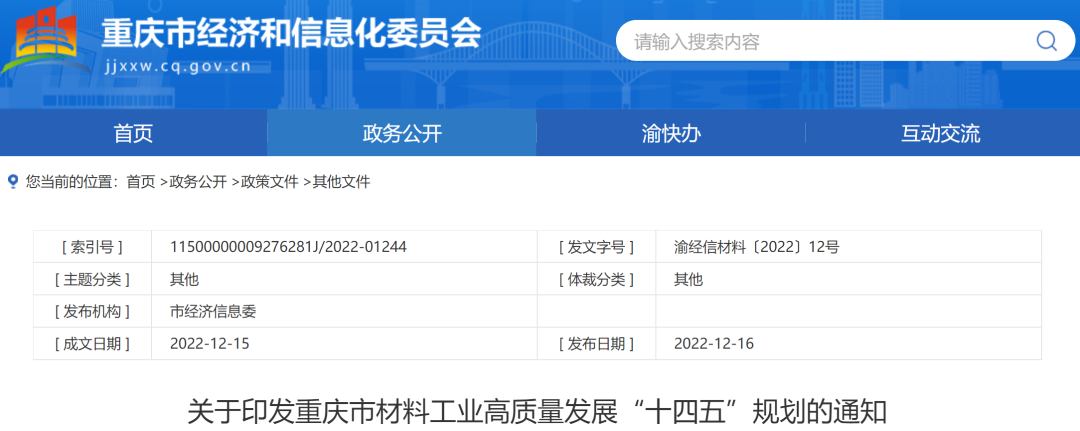Screen dimensions: 1080x431
Task: Click the 发布日期 label cell
Action: point(596,344)
